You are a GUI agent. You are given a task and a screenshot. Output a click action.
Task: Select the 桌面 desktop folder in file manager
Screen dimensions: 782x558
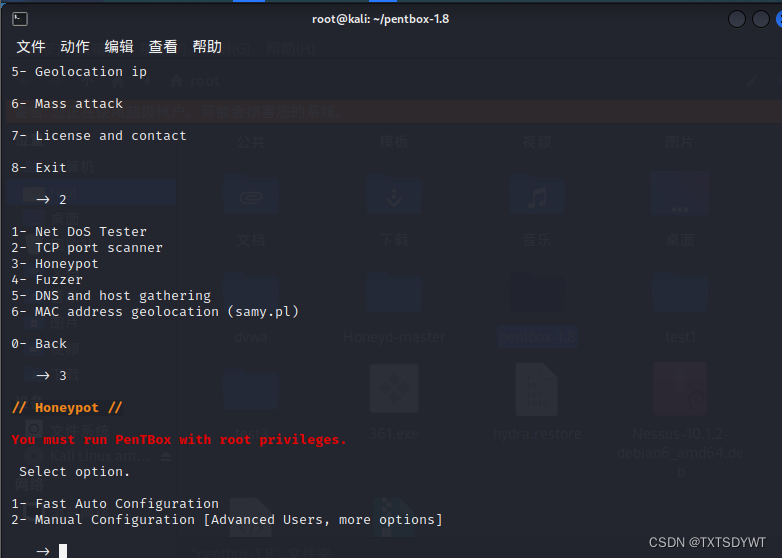pyautogui.click(x=680, y=211)
